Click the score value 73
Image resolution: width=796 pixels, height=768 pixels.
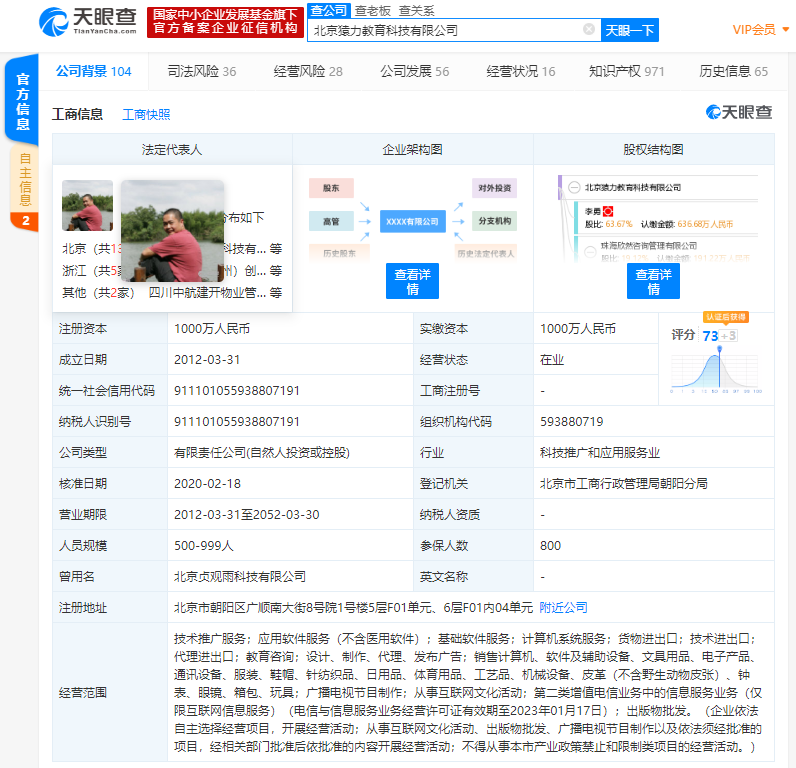coord(710,336)
